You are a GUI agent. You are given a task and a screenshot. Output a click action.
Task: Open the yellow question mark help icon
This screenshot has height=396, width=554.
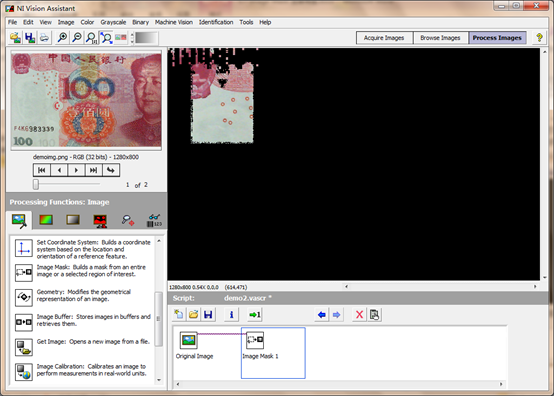tap(539, 37)
